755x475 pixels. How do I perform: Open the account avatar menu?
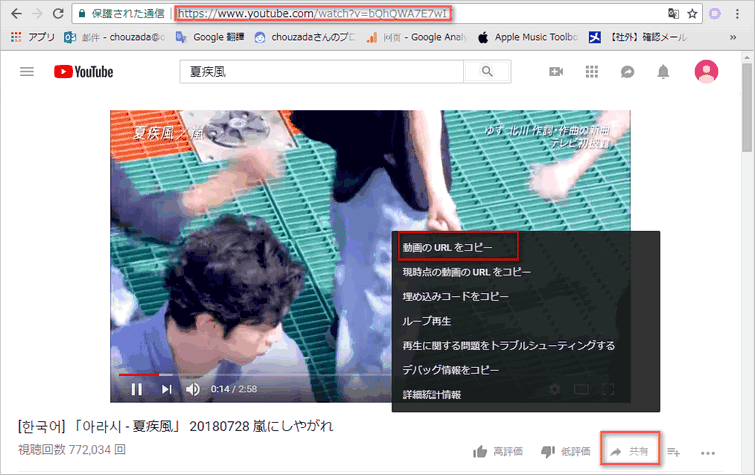click(x=706, y=72)
